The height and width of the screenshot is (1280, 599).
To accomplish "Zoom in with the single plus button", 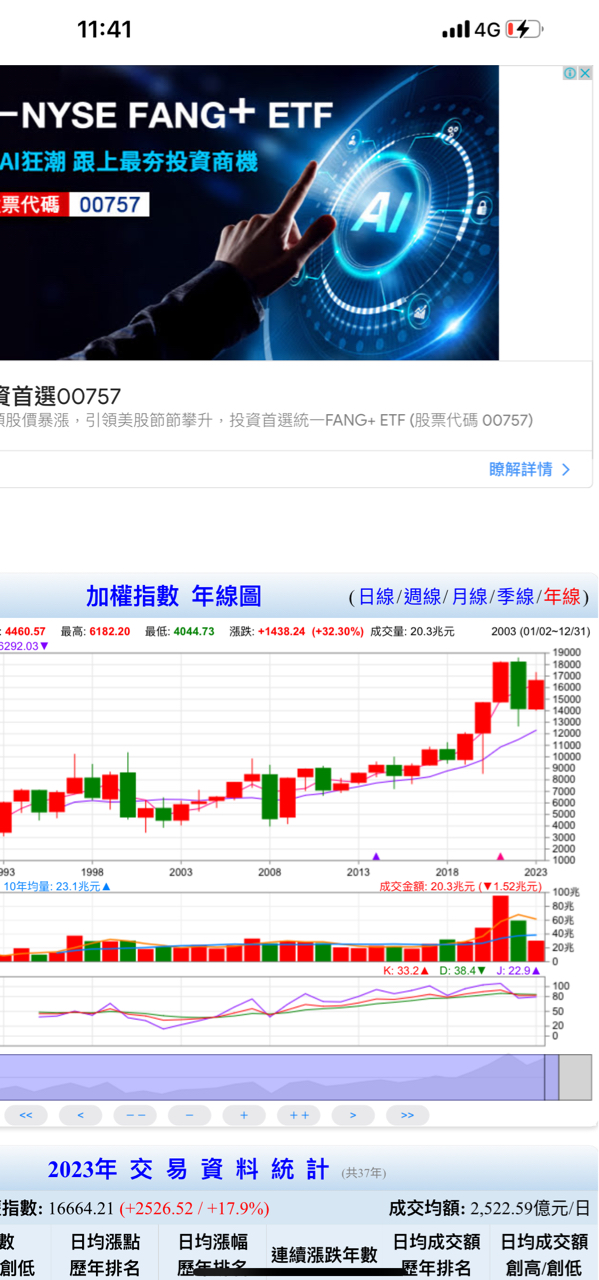I will (244, 1114).
